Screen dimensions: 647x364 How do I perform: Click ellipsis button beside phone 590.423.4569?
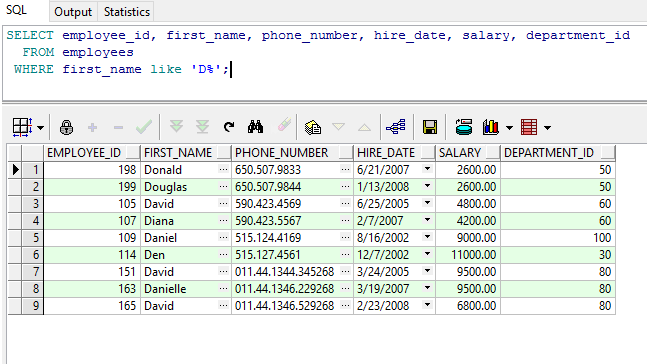tap(346, 203)
